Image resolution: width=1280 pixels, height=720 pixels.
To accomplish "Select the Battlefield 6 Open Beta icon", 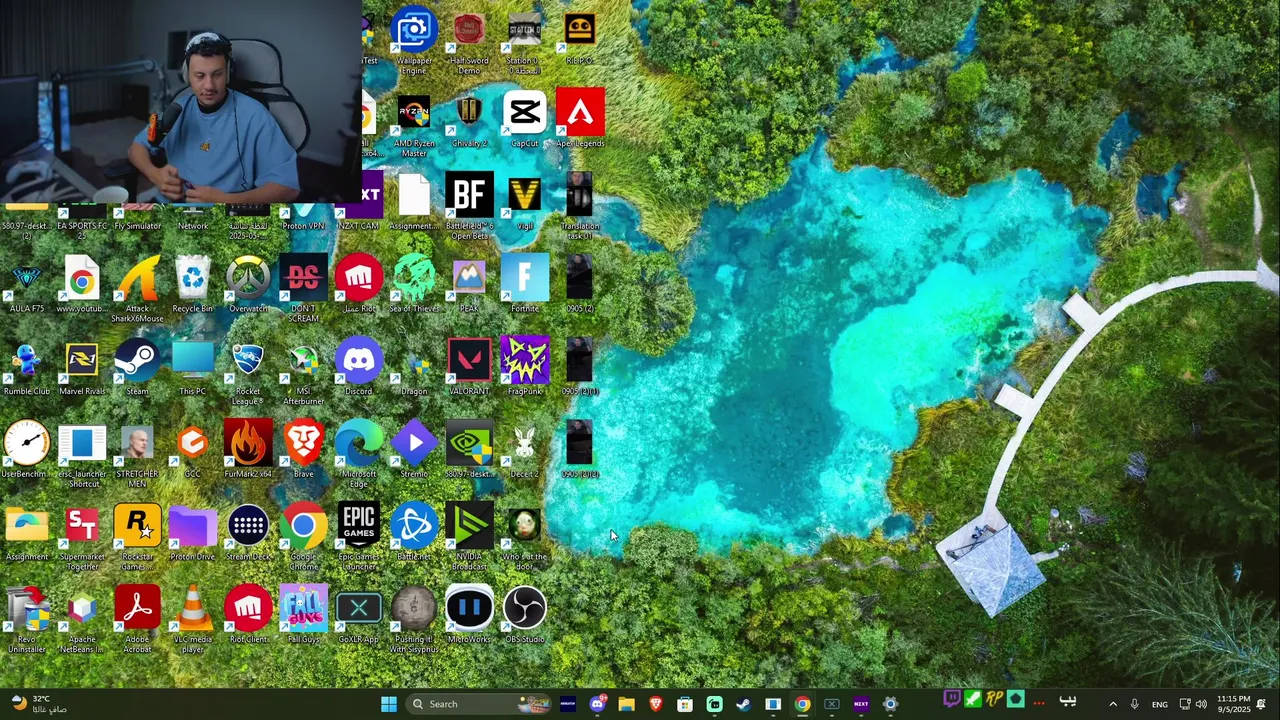I will 469,205.
